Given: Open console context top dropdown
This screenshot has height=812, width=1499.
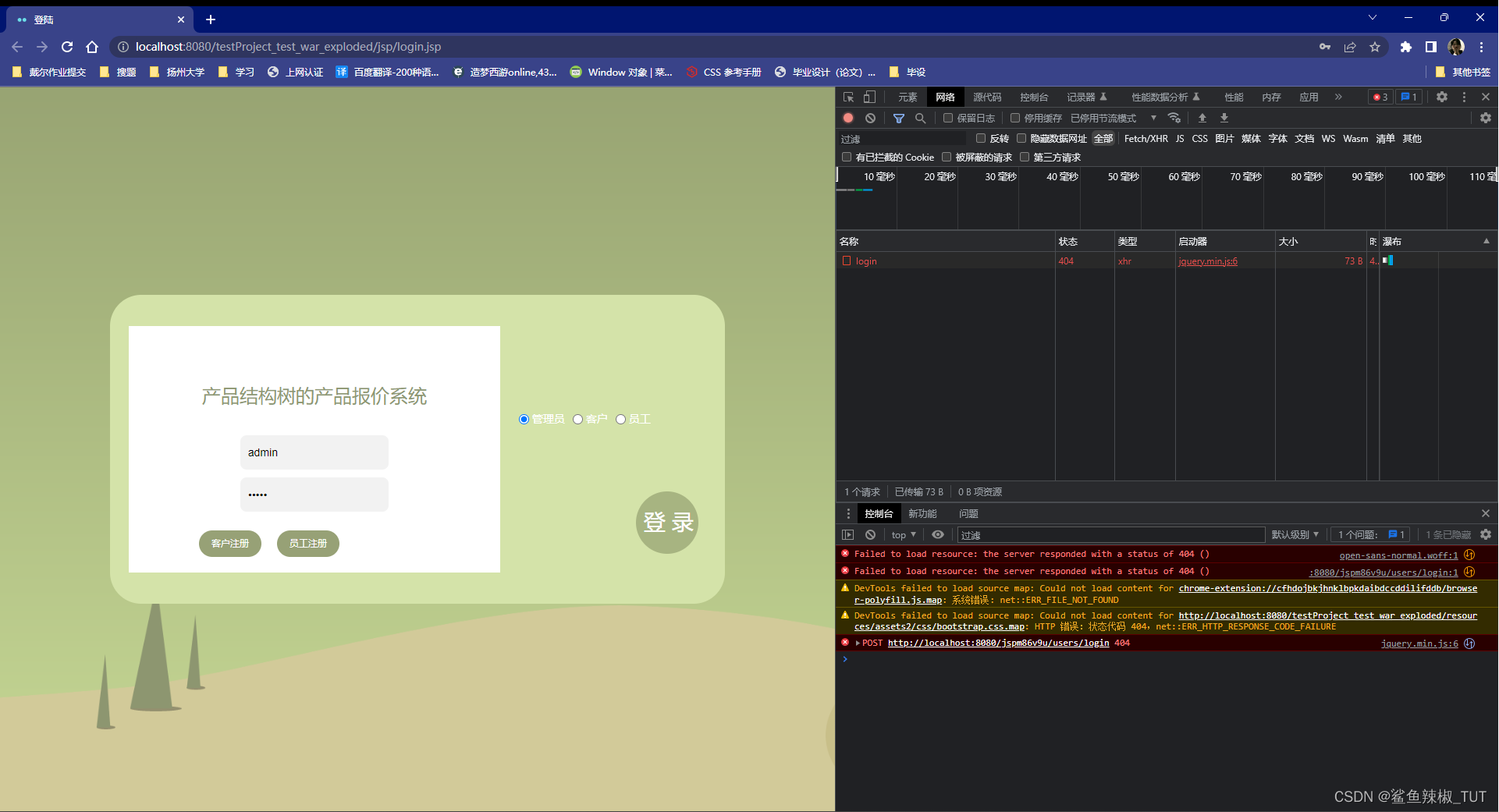Looking at the screenshot, I should point(904,534).
